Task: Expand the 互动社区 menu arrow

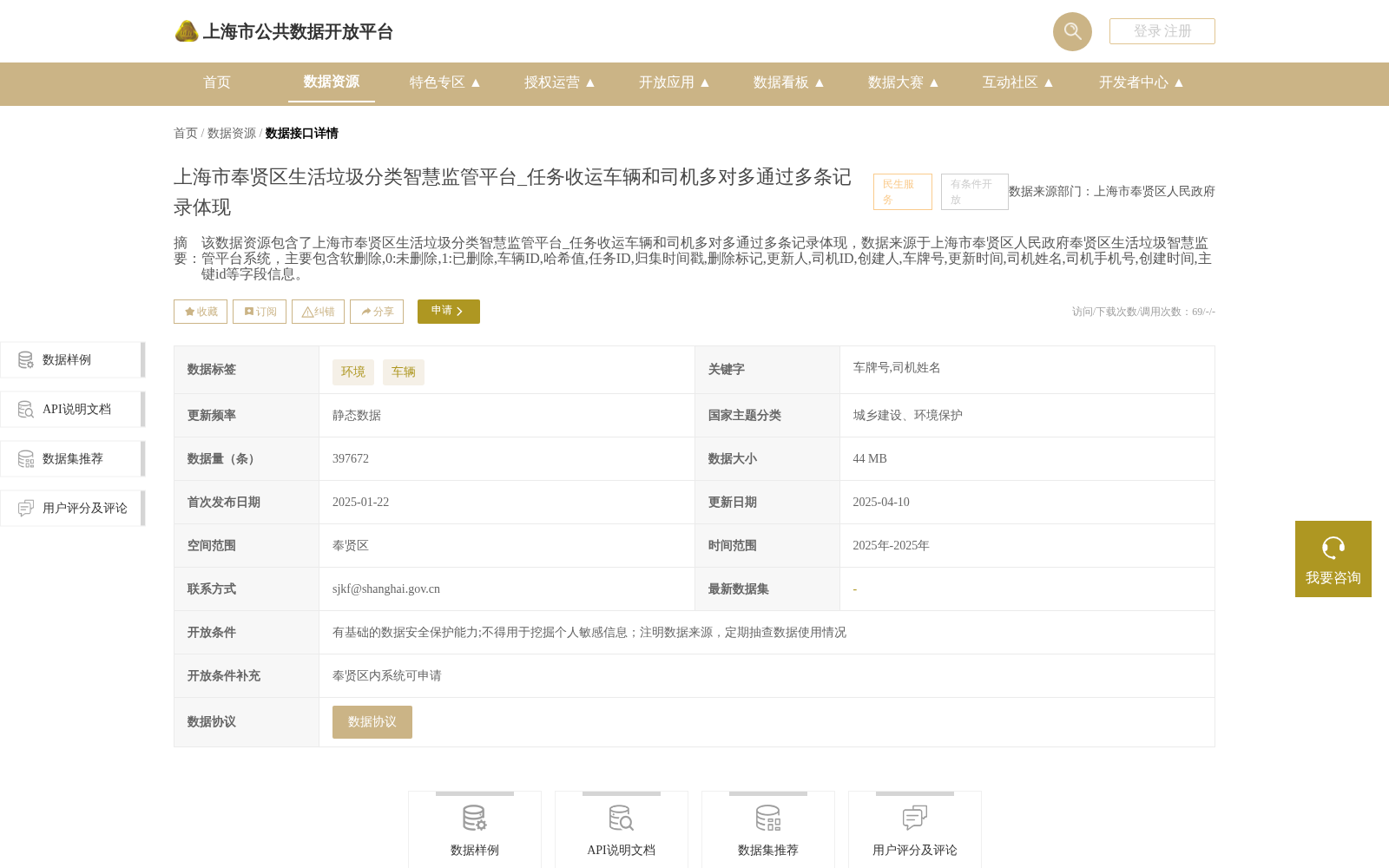Action: 1049,82
